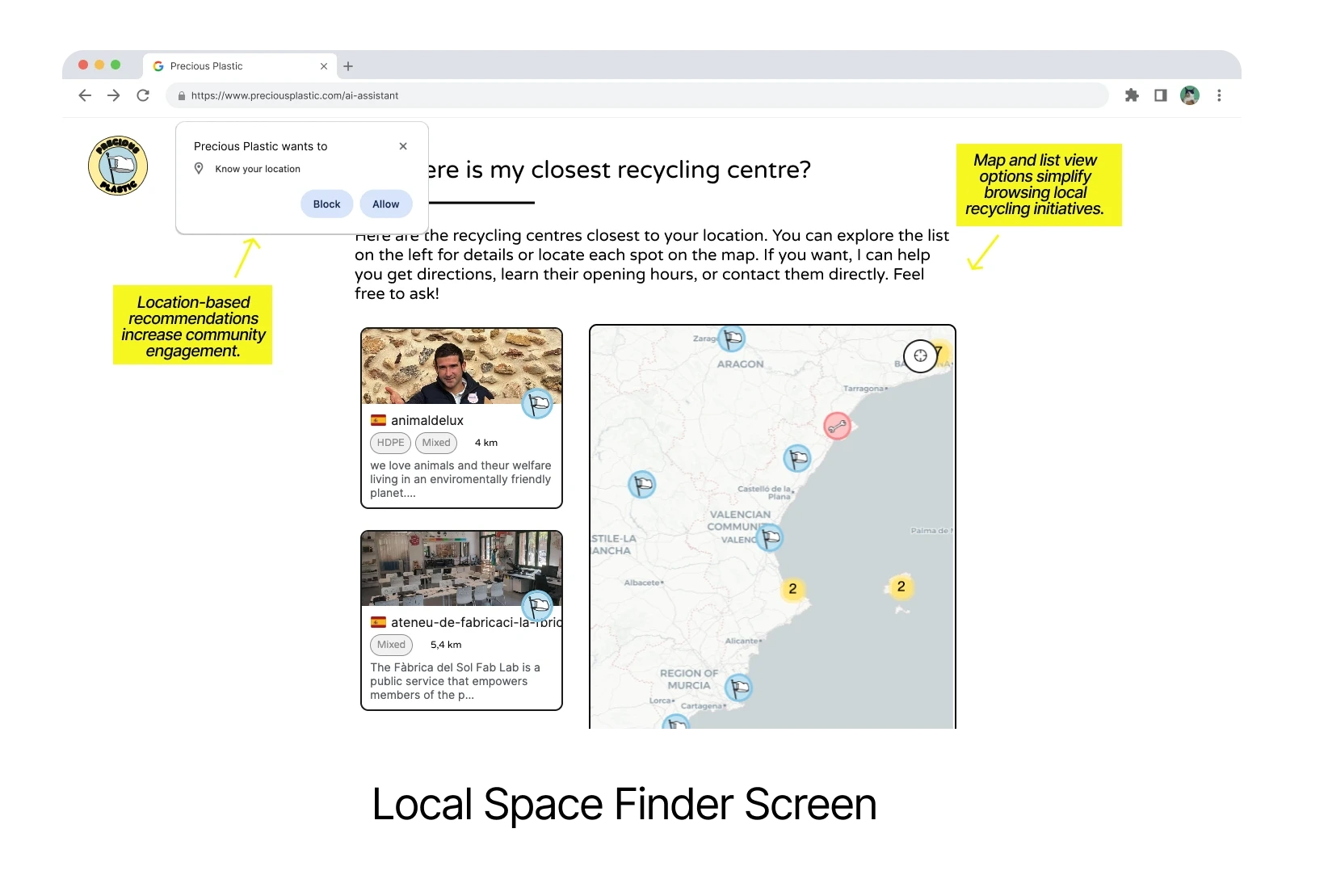Select the flag marker at Valencia
The width and height of the screenshot is (1328, 896).
(771, 536)
